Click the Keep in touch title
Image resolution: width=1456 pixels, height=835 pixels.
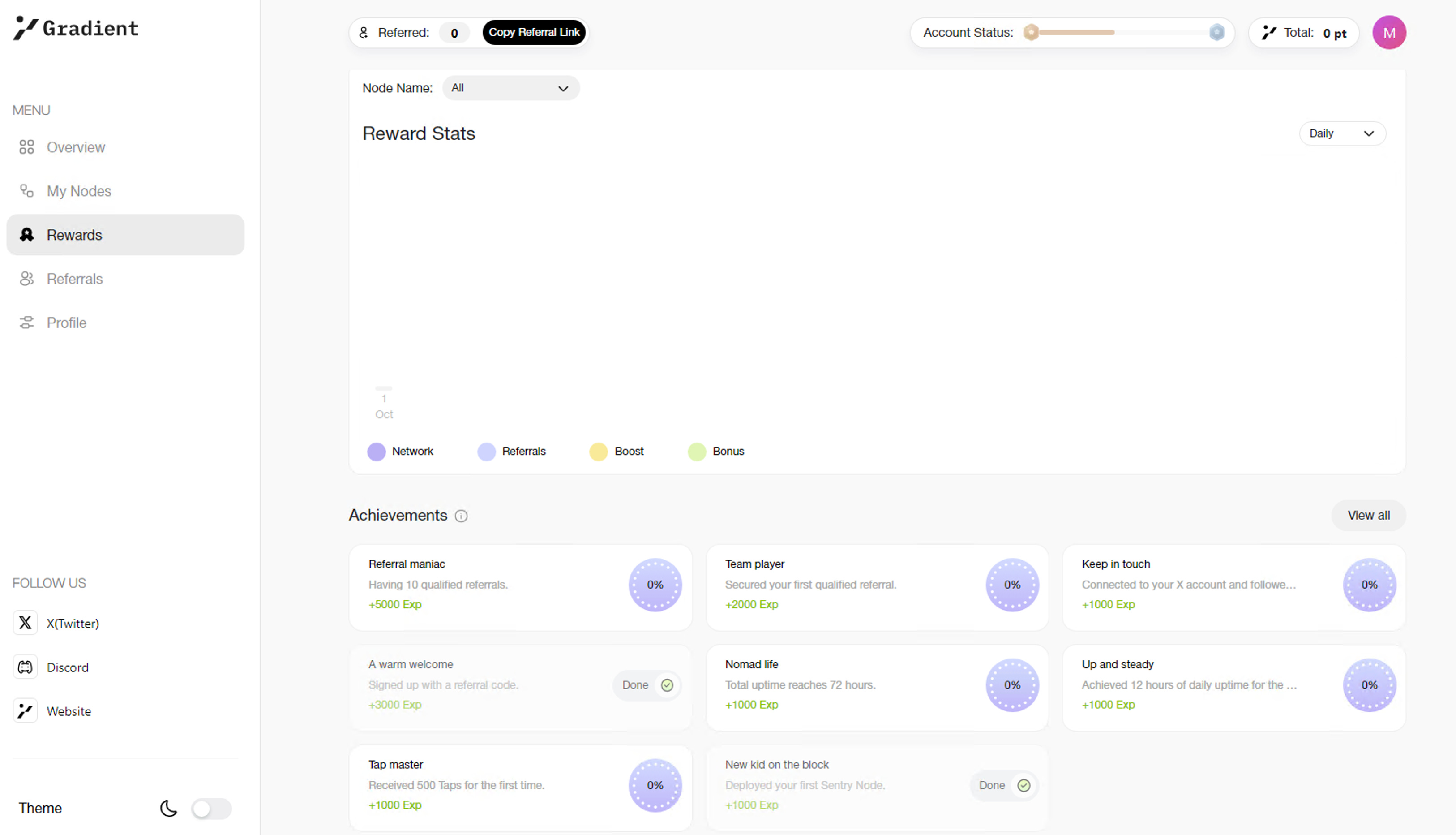pos(1116,564)
